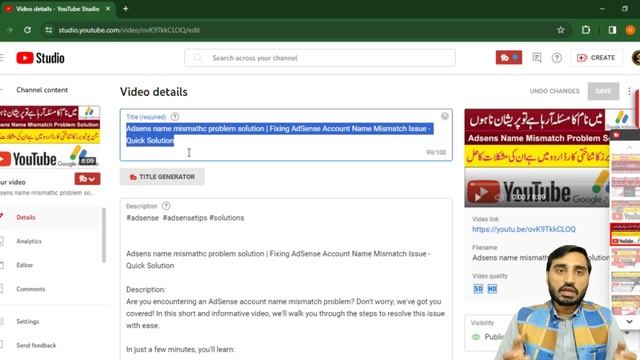Click the HD video quality badge
Viewport: 640px width, 360px height.
tap(492, 289)
